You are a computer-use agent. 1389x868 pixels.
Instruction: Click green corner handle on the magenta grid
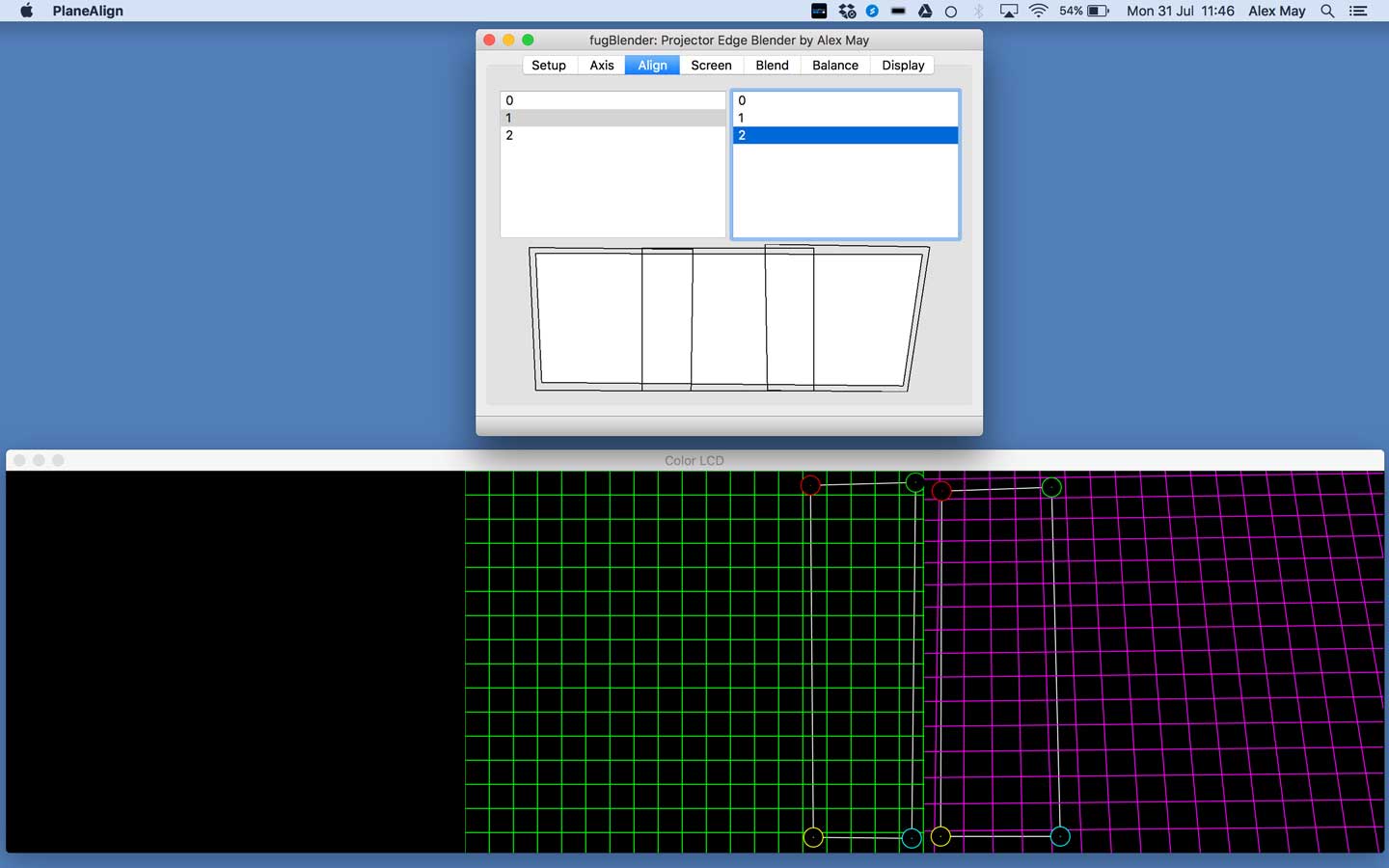(1051, 487)
